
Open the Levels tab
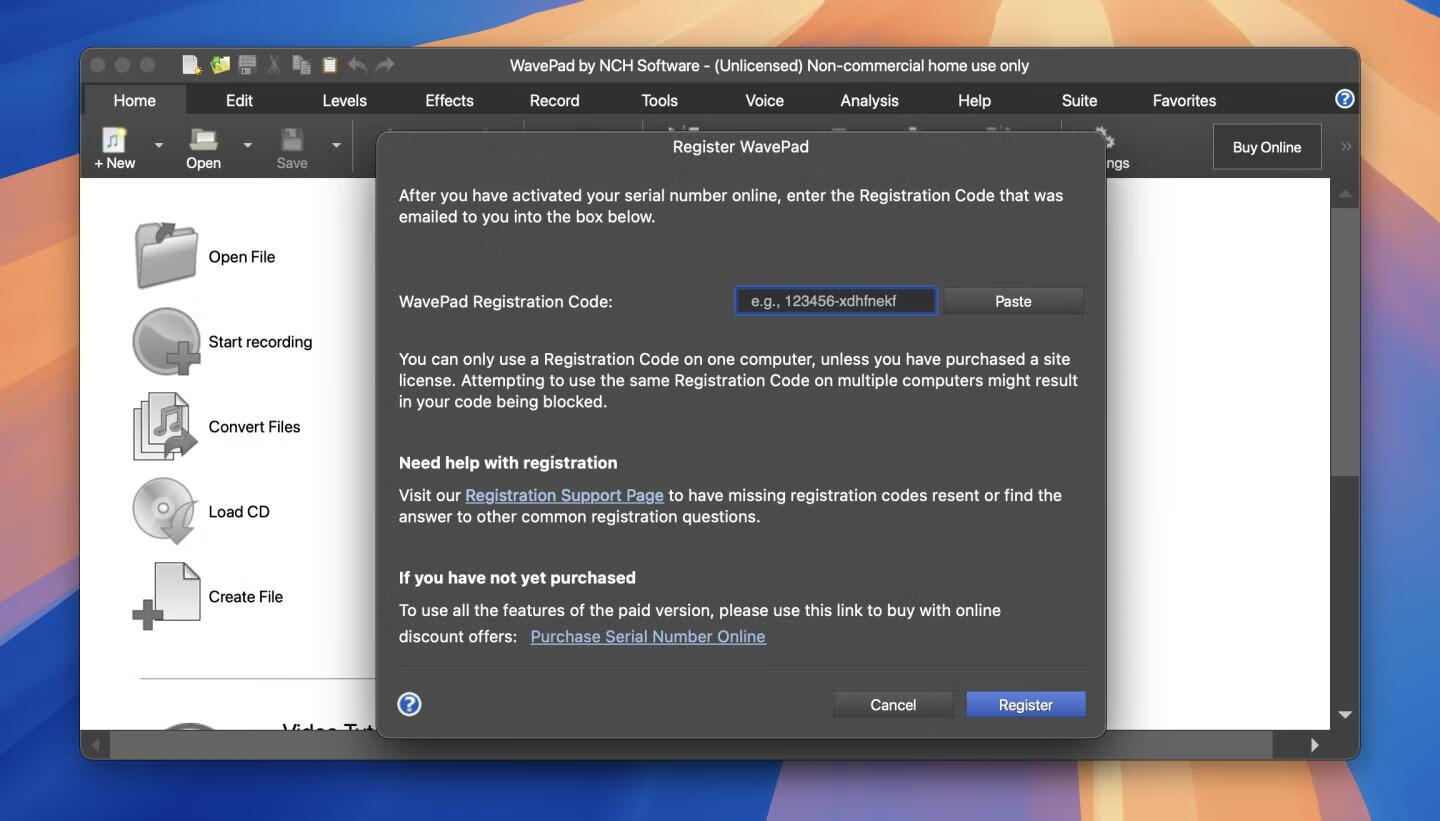[x=344, y=100]
